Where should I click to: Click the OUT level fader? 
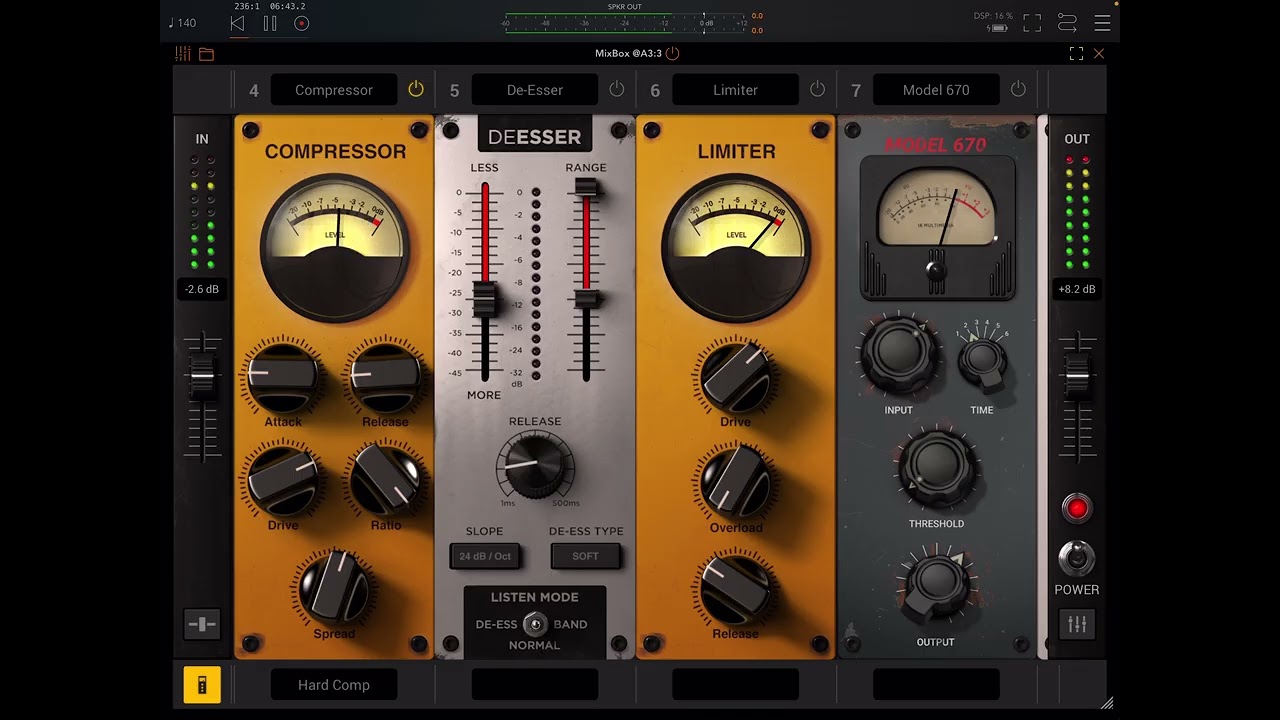1077,378
